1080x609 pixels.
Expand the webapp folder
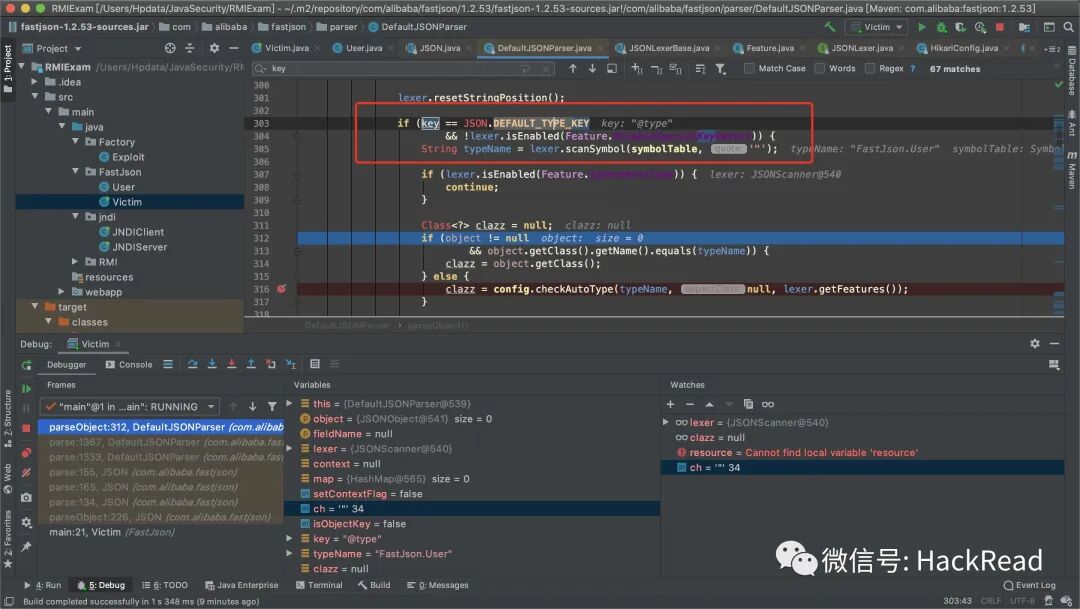coord(62,292)
